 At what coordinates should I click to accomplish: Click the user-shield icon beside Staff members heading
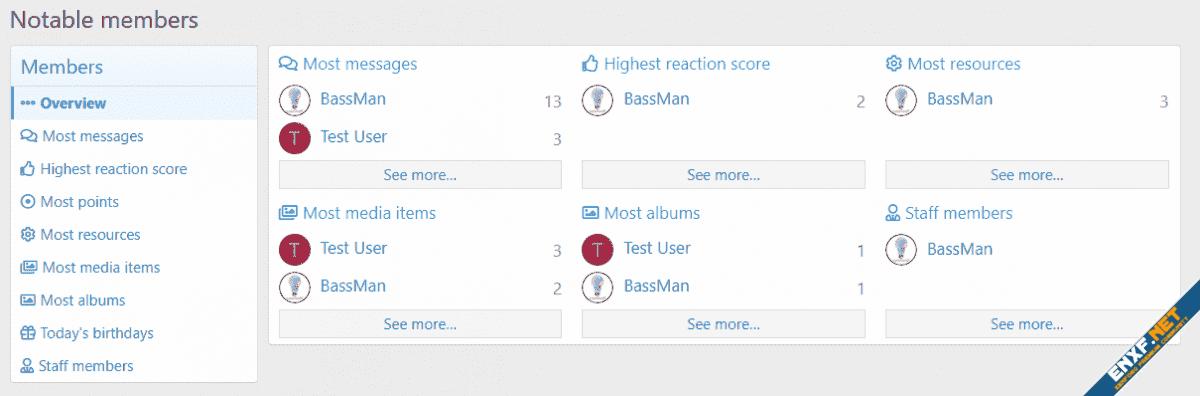coord(893,213)
